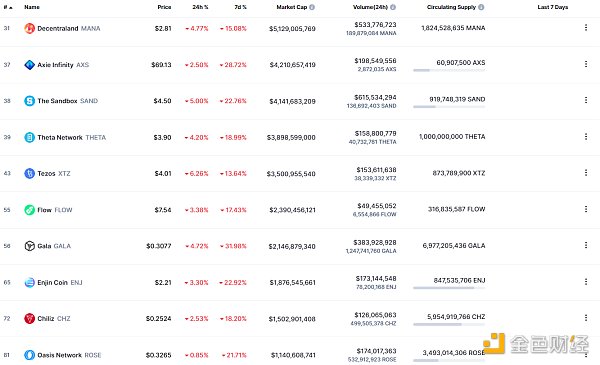
Task: Click the Decentraland MANA coin logo
Action: click(x=29, y=28)
